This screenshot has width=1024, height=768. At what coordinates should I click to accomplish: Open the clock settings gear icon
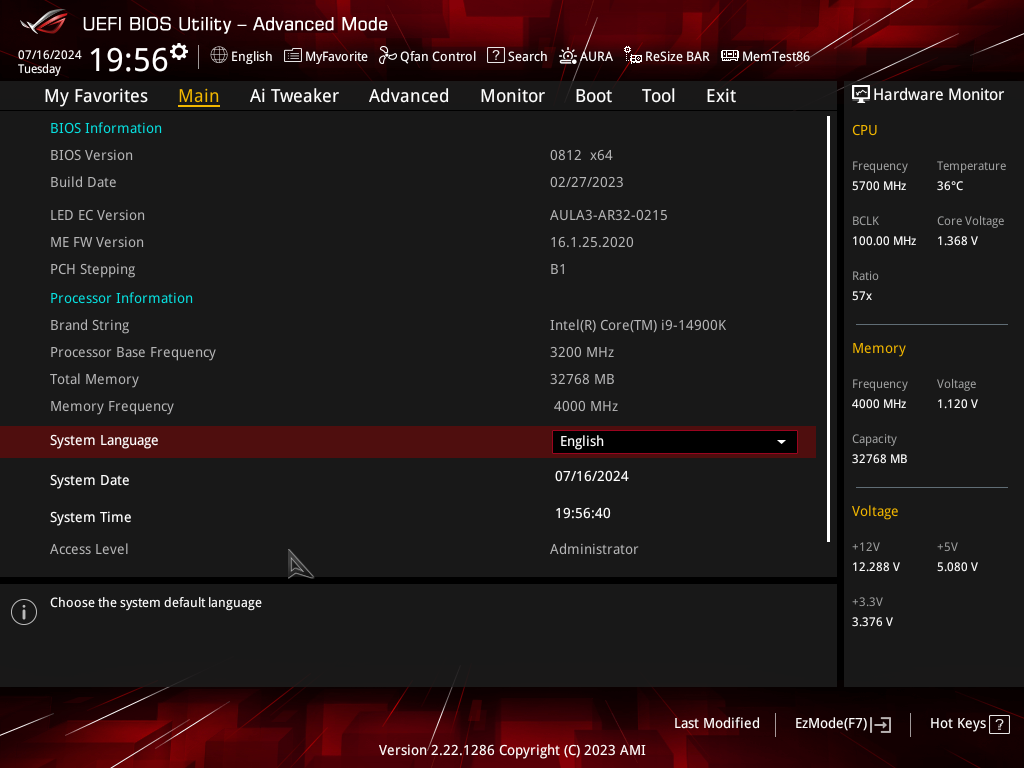pos(178,52)
